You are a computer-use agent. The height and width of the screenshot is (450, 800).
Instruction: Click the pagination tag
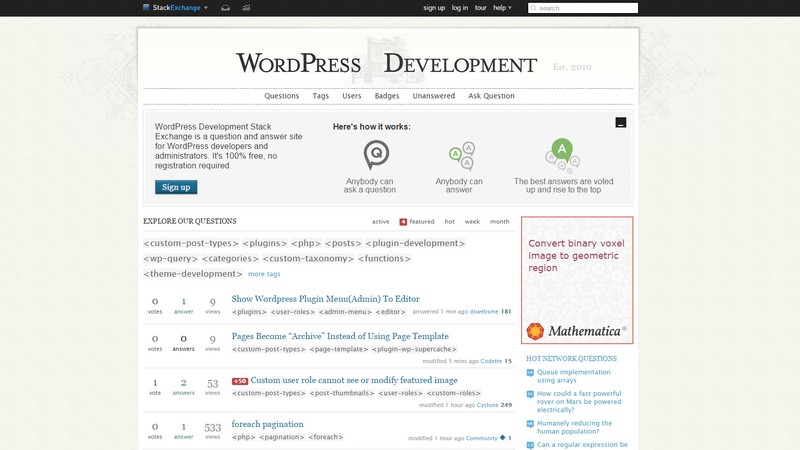tap(282, 437)
